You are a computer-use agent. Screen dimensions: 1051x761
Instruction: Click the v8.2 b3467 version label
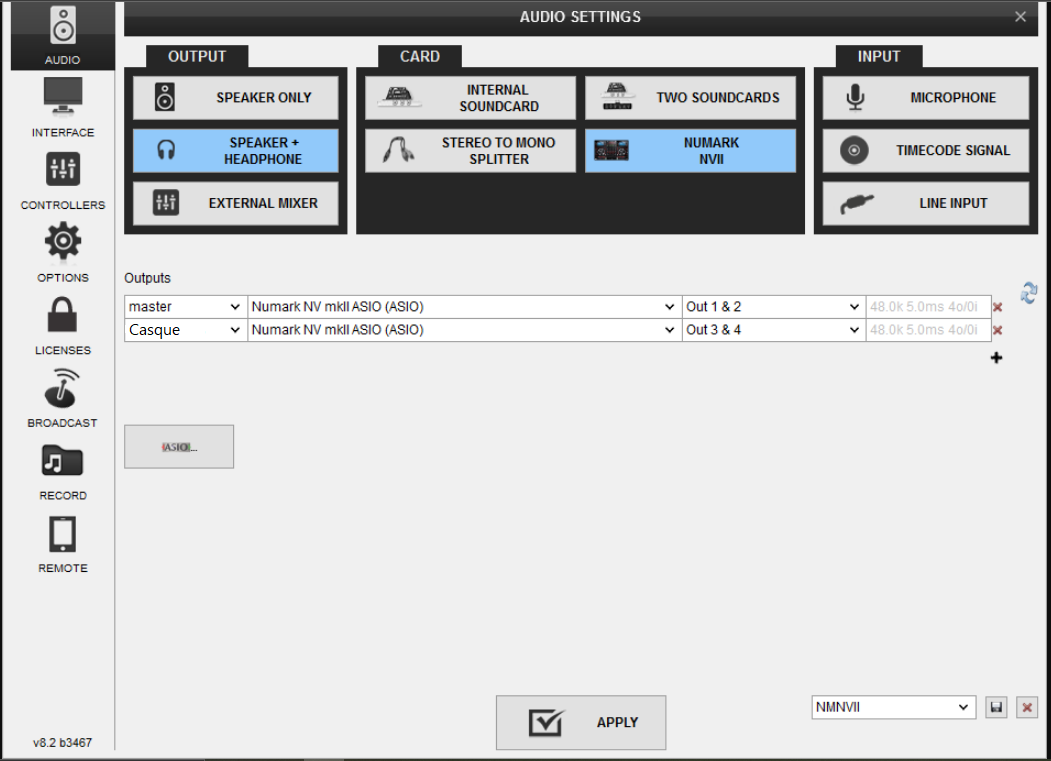(62, 743)
